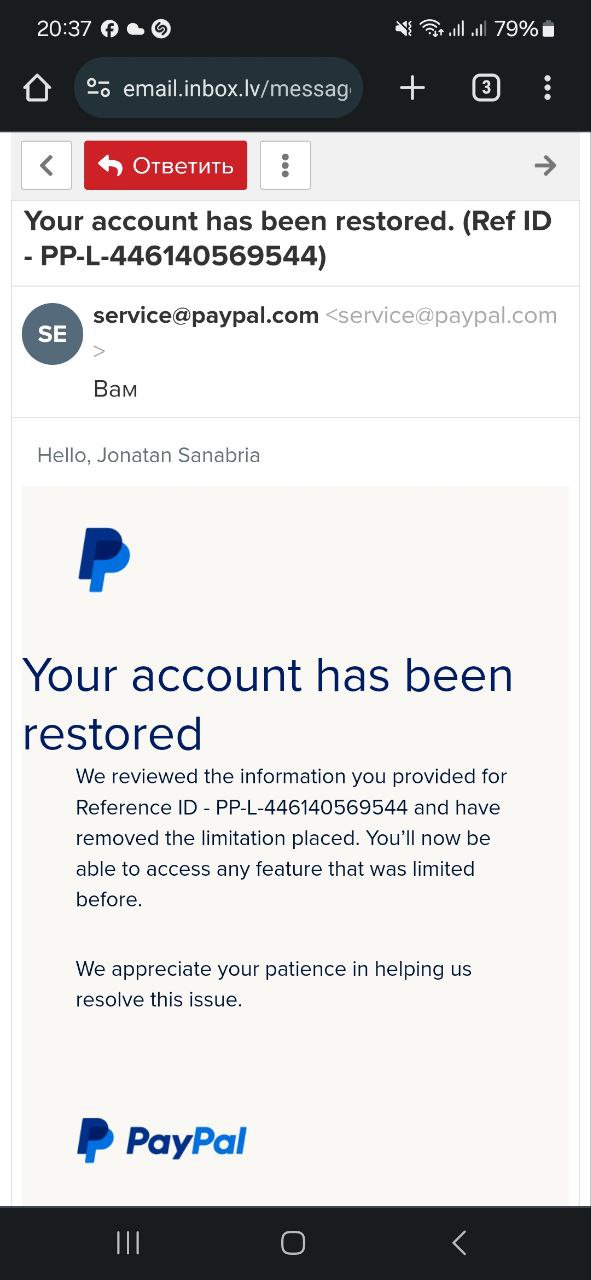The width and height of the screenshot is (591, 1280).
Task: Go to next message arrow
Action: 545,165
